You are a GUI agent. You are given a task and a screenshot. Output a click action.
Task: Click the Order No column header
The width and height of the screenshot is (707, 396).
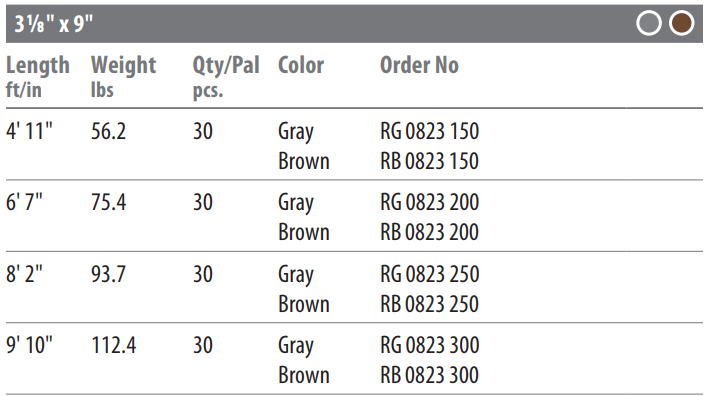coord(419,65)
